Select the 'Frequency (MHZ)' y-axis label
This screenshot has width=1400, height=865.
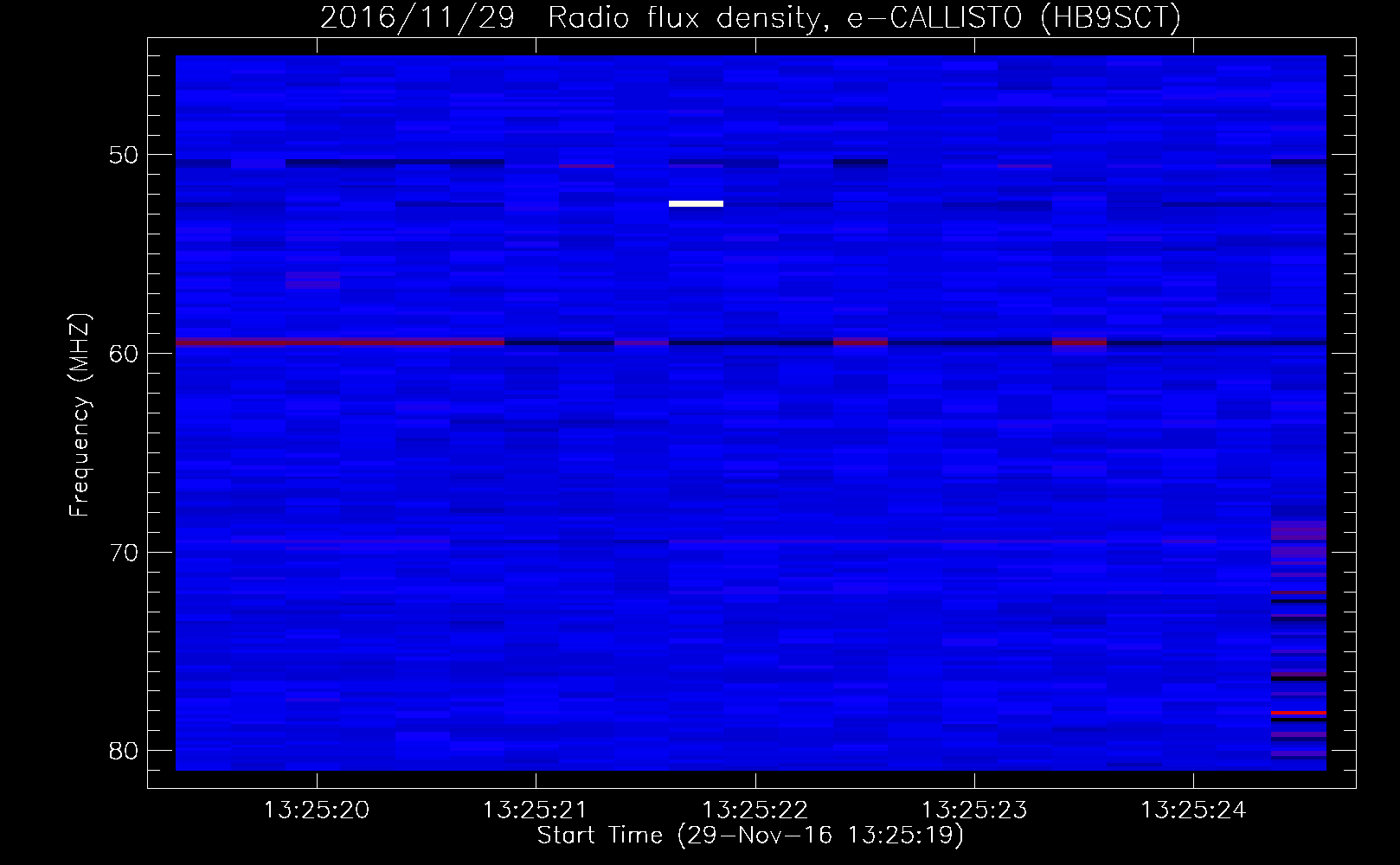pyautogui.click(x=79, y=415)
